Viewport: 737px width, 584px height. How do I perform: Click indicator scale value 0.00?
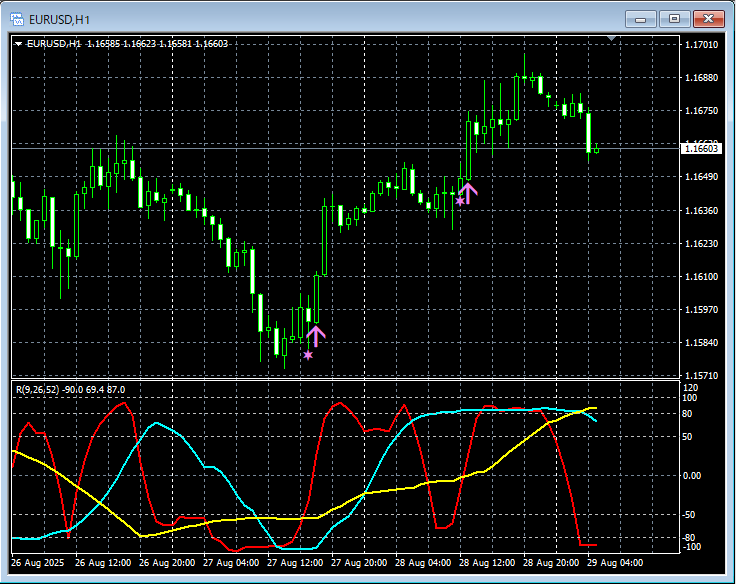click(x=692, y=476)
